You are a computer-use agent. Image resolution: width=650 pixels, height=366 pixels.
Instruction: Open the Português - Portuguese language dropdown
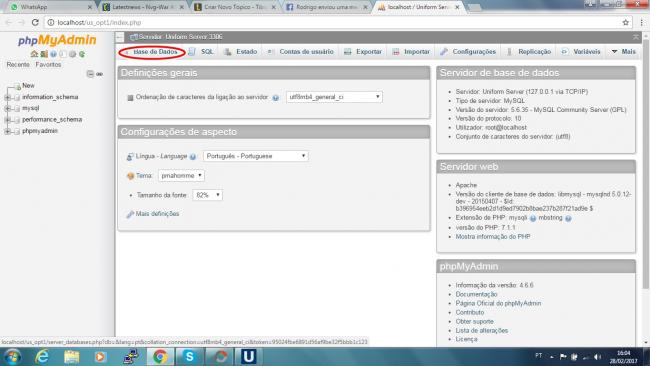256,156
